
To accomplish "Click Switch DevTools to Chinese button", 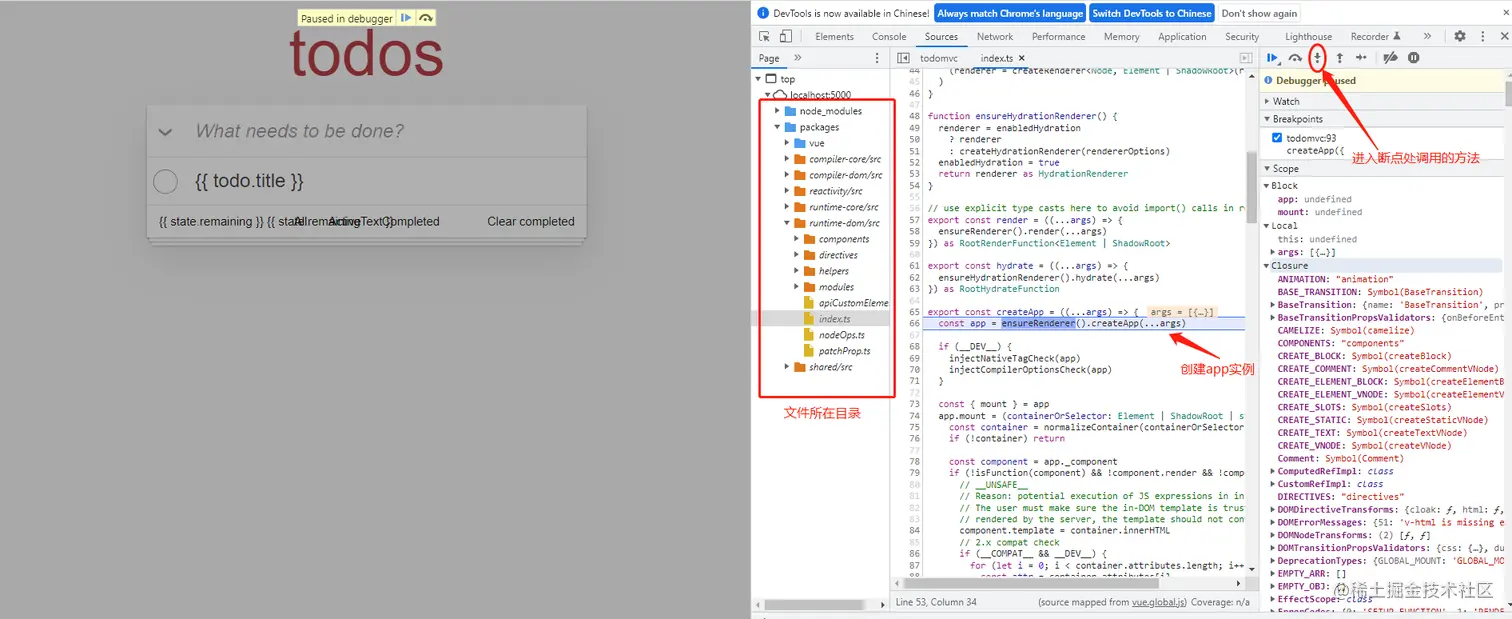I will [1152, 13].
